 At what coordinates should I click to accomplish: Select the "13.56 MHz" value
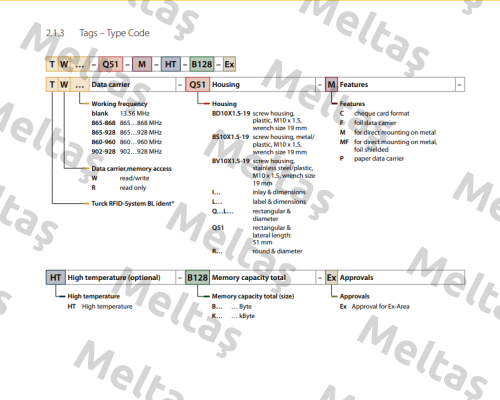[135, 113]
